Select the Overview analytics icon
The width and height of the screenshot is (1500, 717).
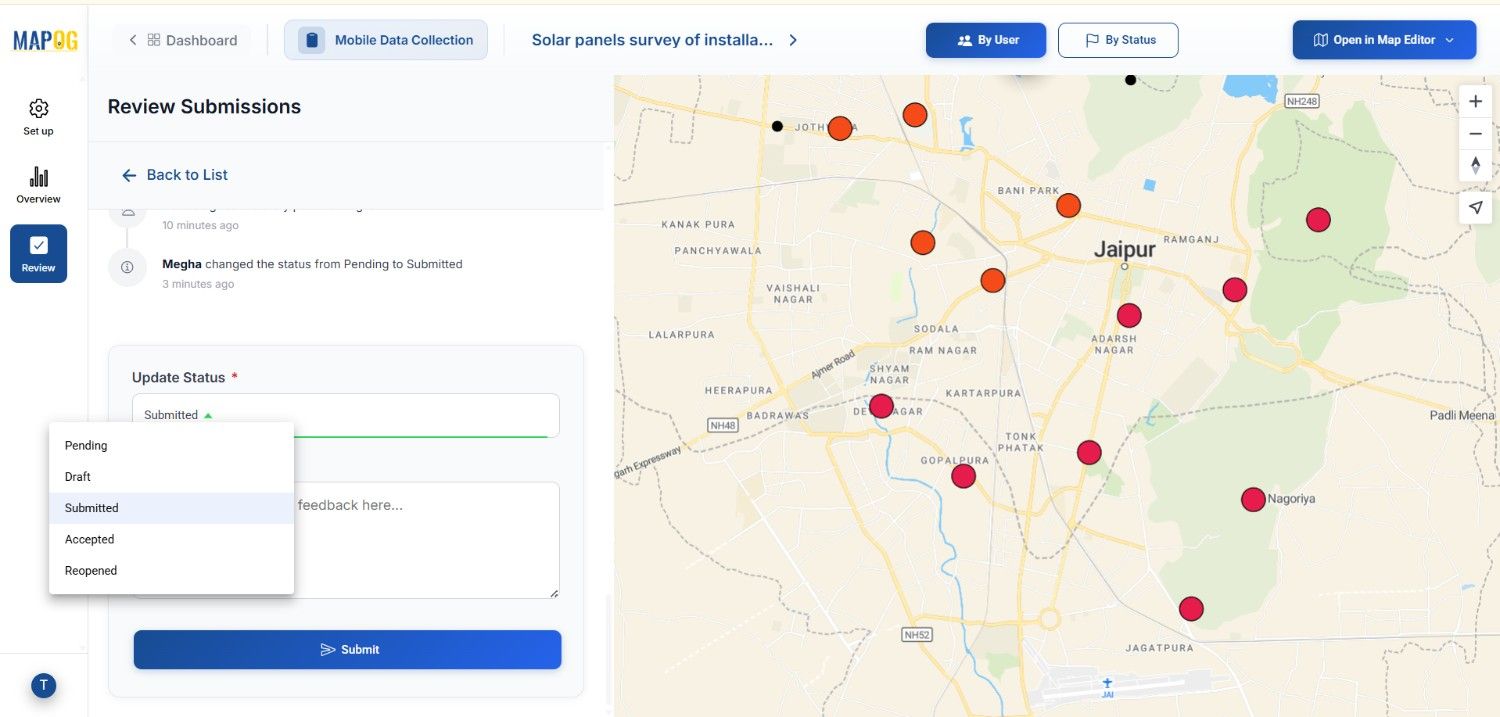[x=37, y=183]
